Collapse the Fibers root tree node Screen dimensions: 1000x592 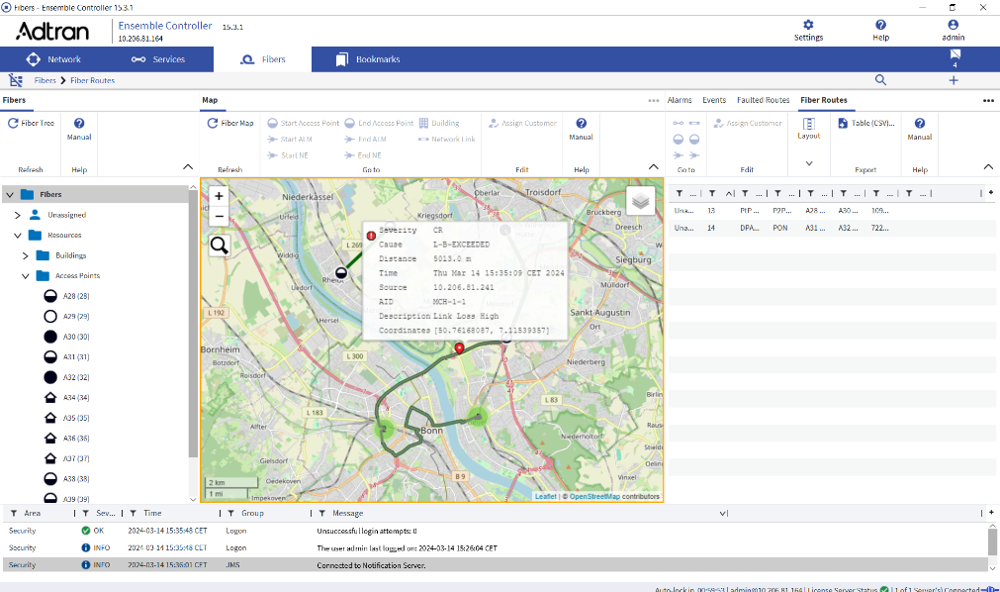(x=10, y=195)
